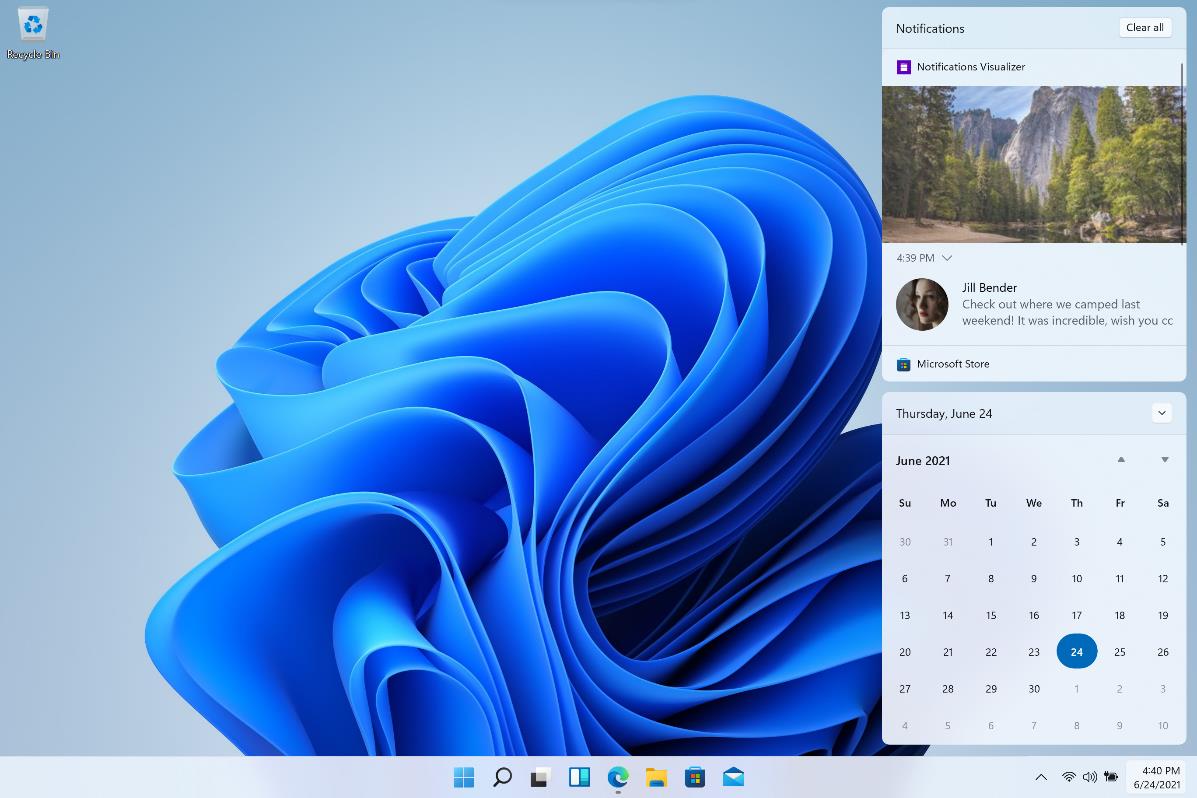
Task: Open the volume speaker tray icon
Action: pyautogui.click(x=1089, y=777)
